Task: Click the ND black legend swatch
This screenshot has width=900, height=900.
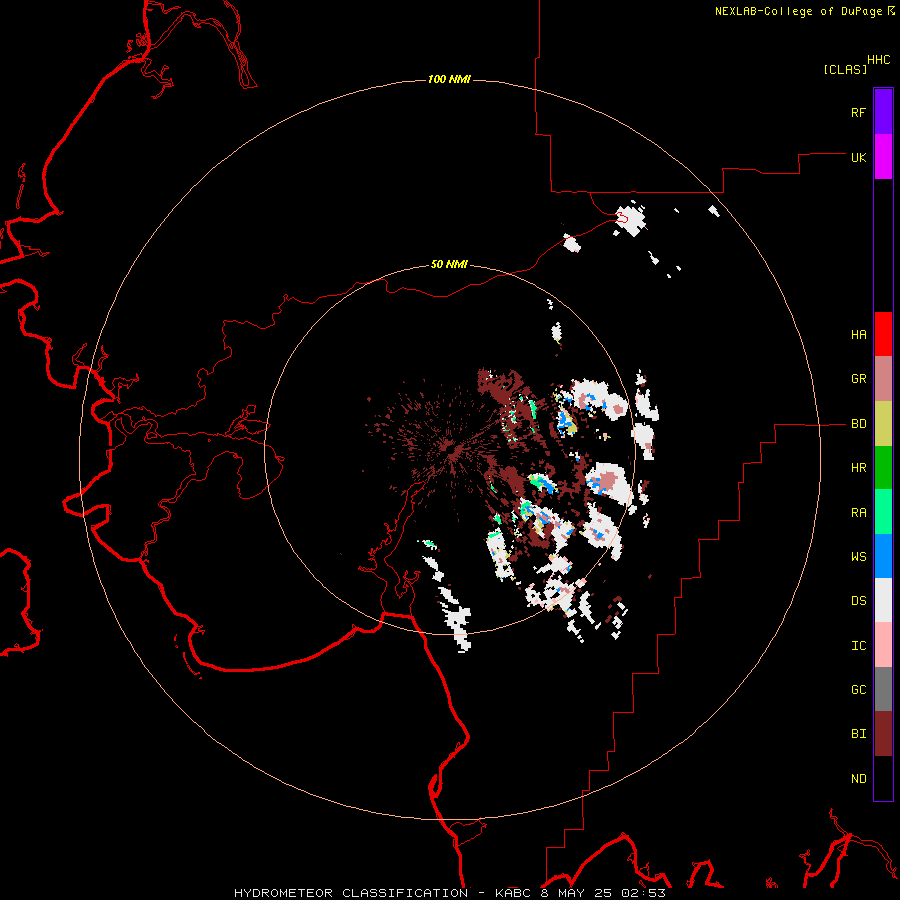Action: [883, 778]
